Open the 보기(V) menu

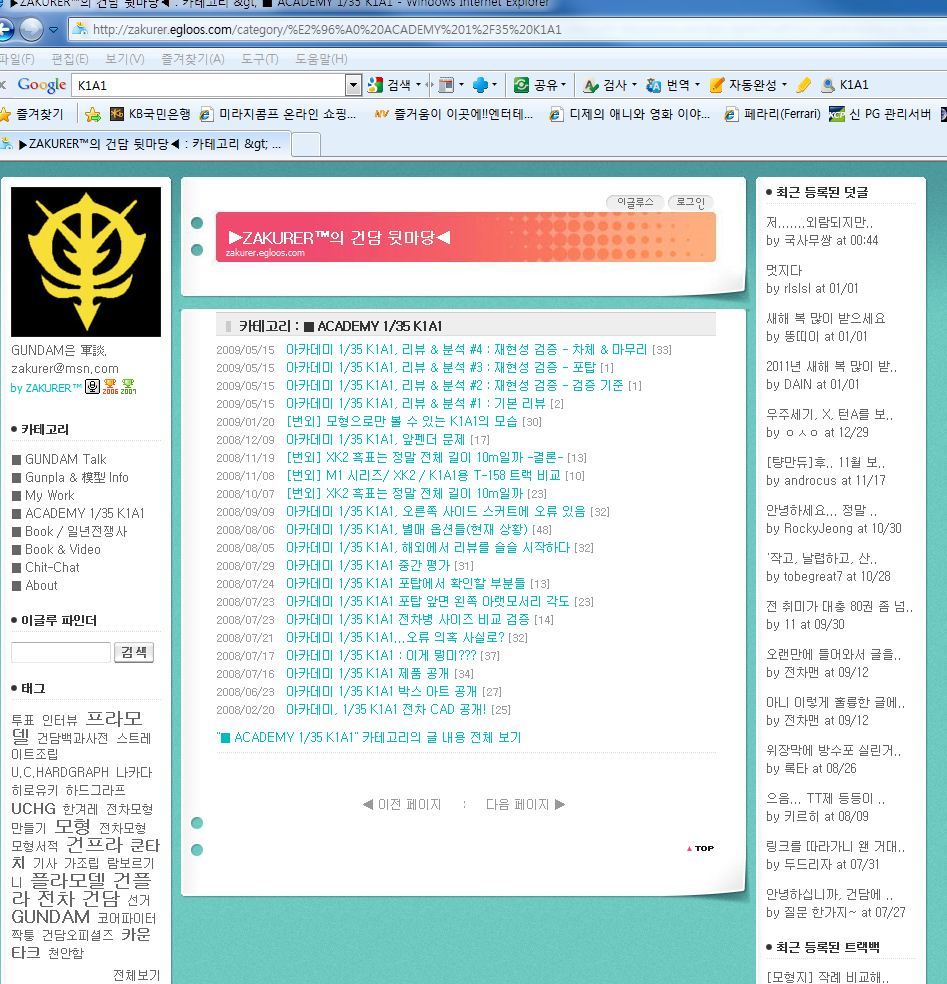pyautogui.click(x=124, y=59)
